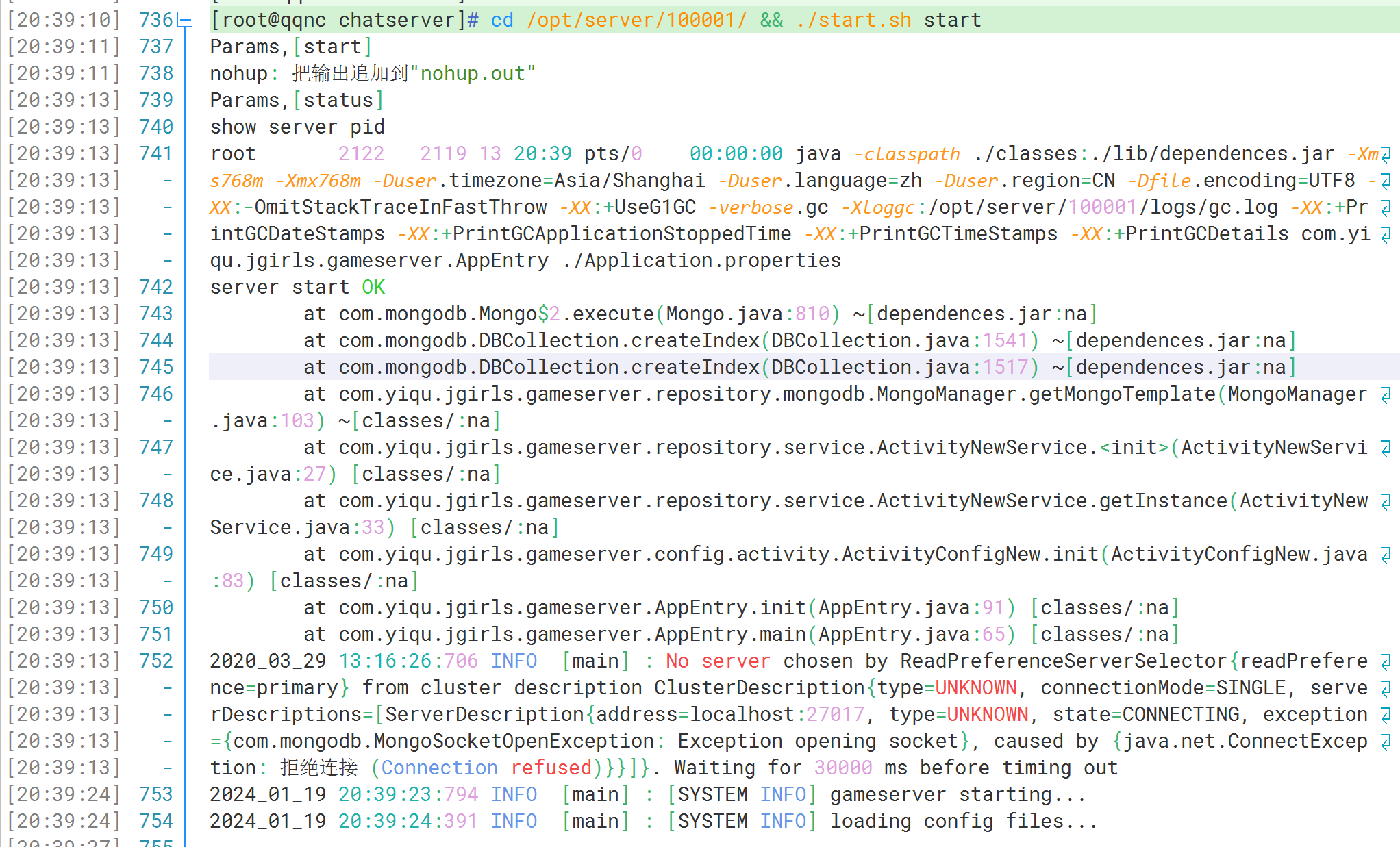Image resolution: width=1400 pixels, height=847 pixels.
Task: Click the 'Mongo$2.execute' stack trace entry
Action: [566, 314]
